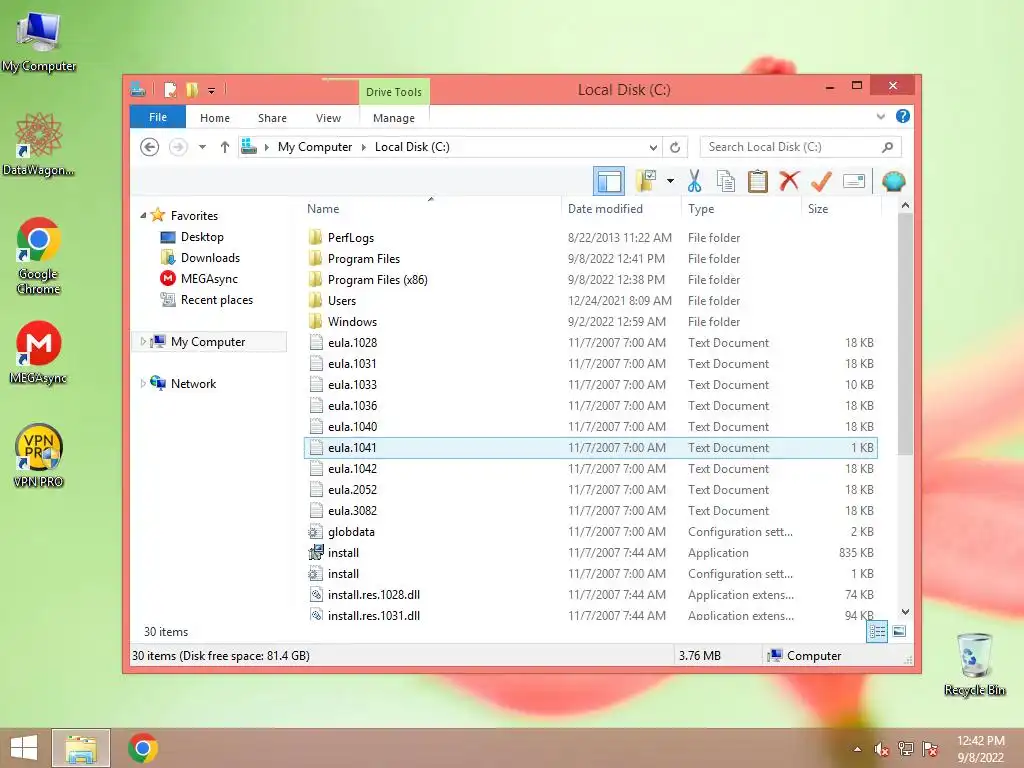Click the Drive Tools contextual tab
Screen dimensions: 1024x768
394,92
